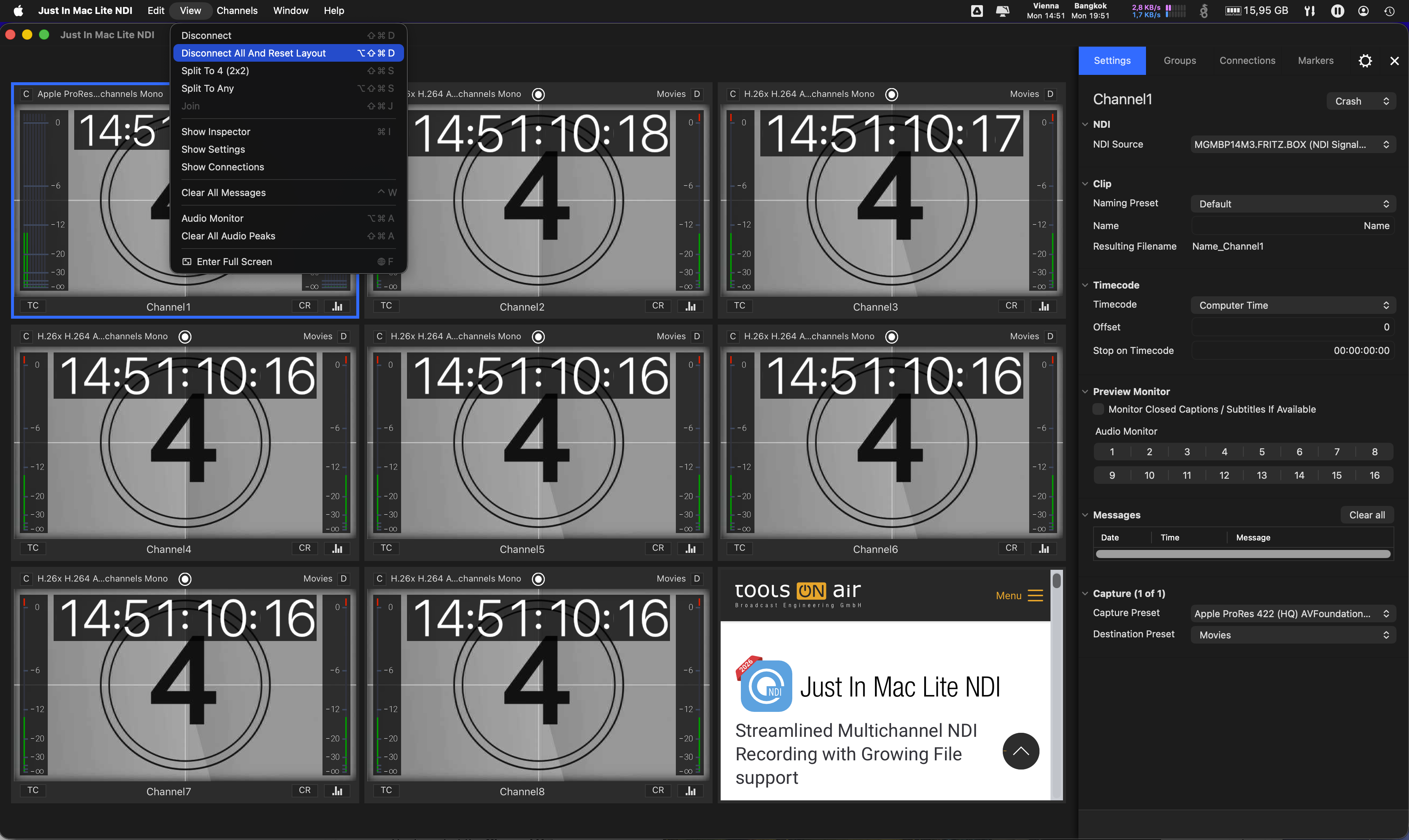Click the Messages horizontal scrollbar
The height and width of the screenshot is (840, 1409).
pos(1243,554)
